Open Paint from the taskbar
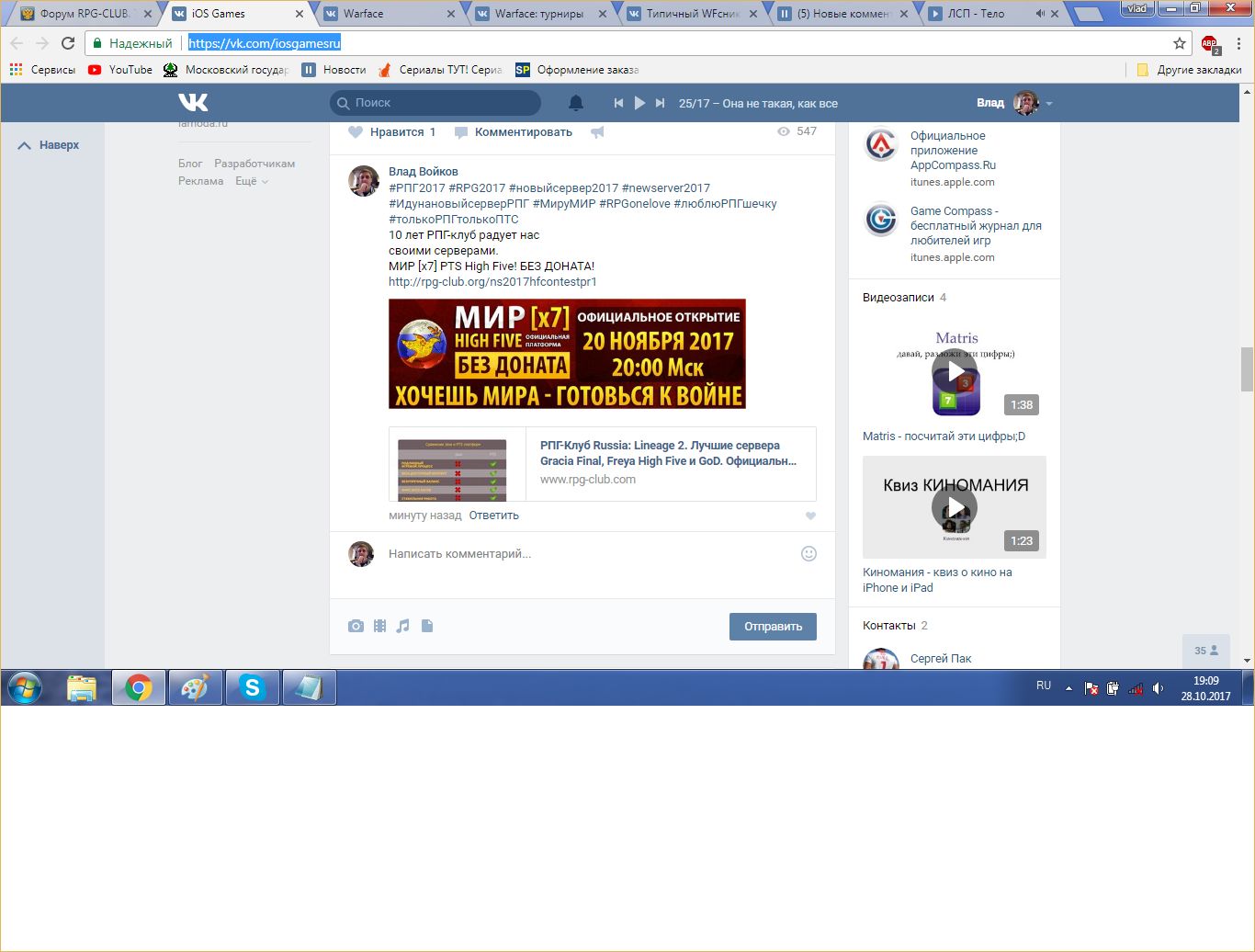This screenshot has height=952, width=1255. point(195,687)
